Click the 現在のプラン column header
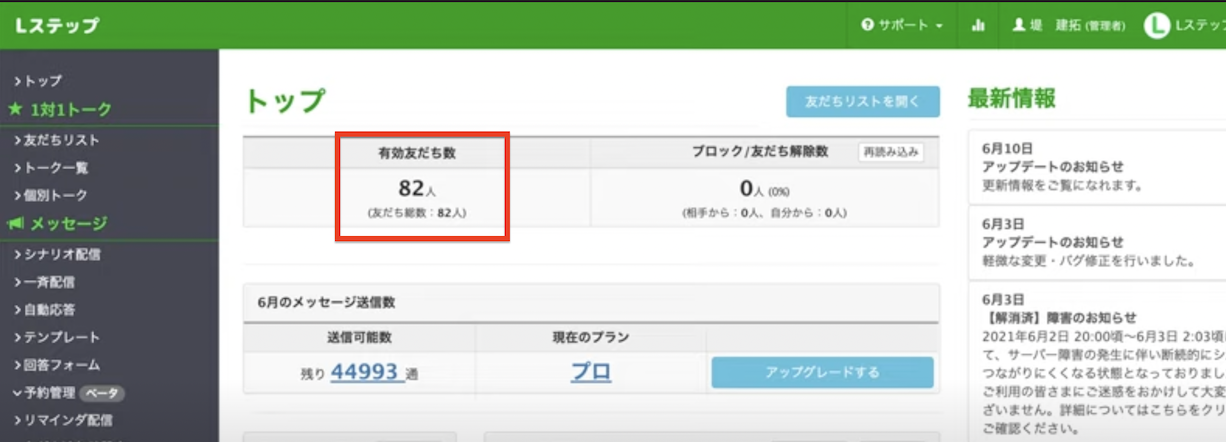This screenshot has width=1226, height=442. tap(590, 338)
